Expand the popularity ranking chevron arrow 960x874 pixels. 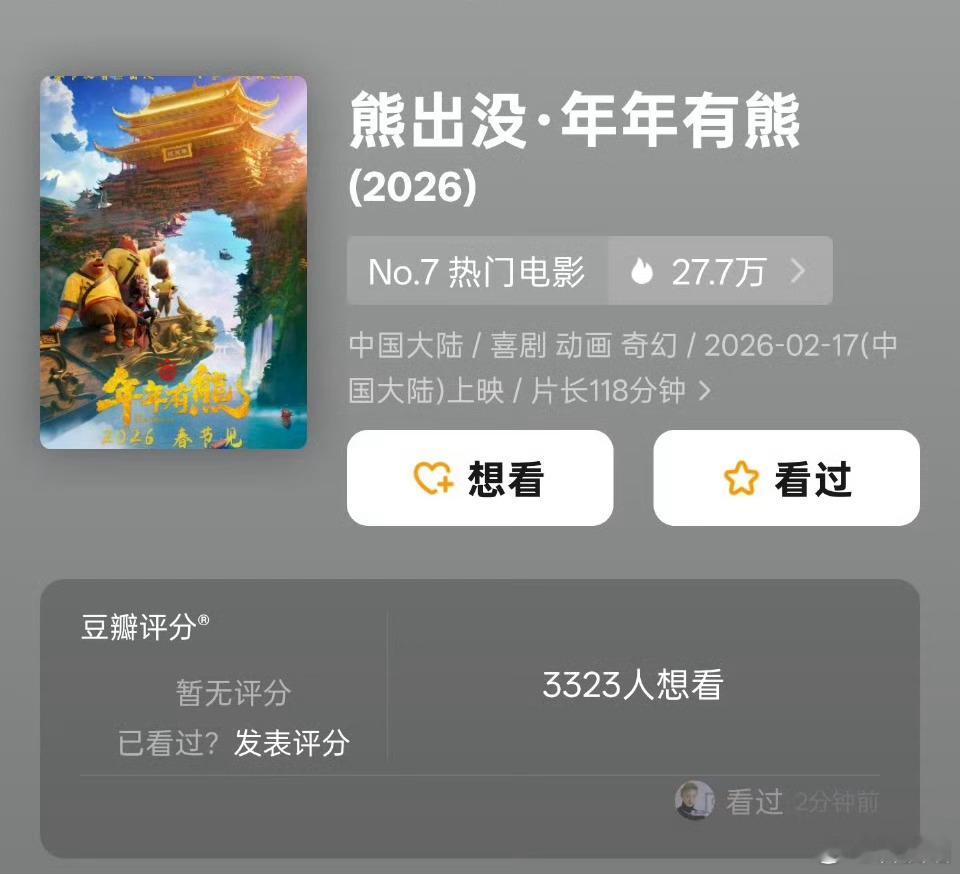tap(798, 271)
